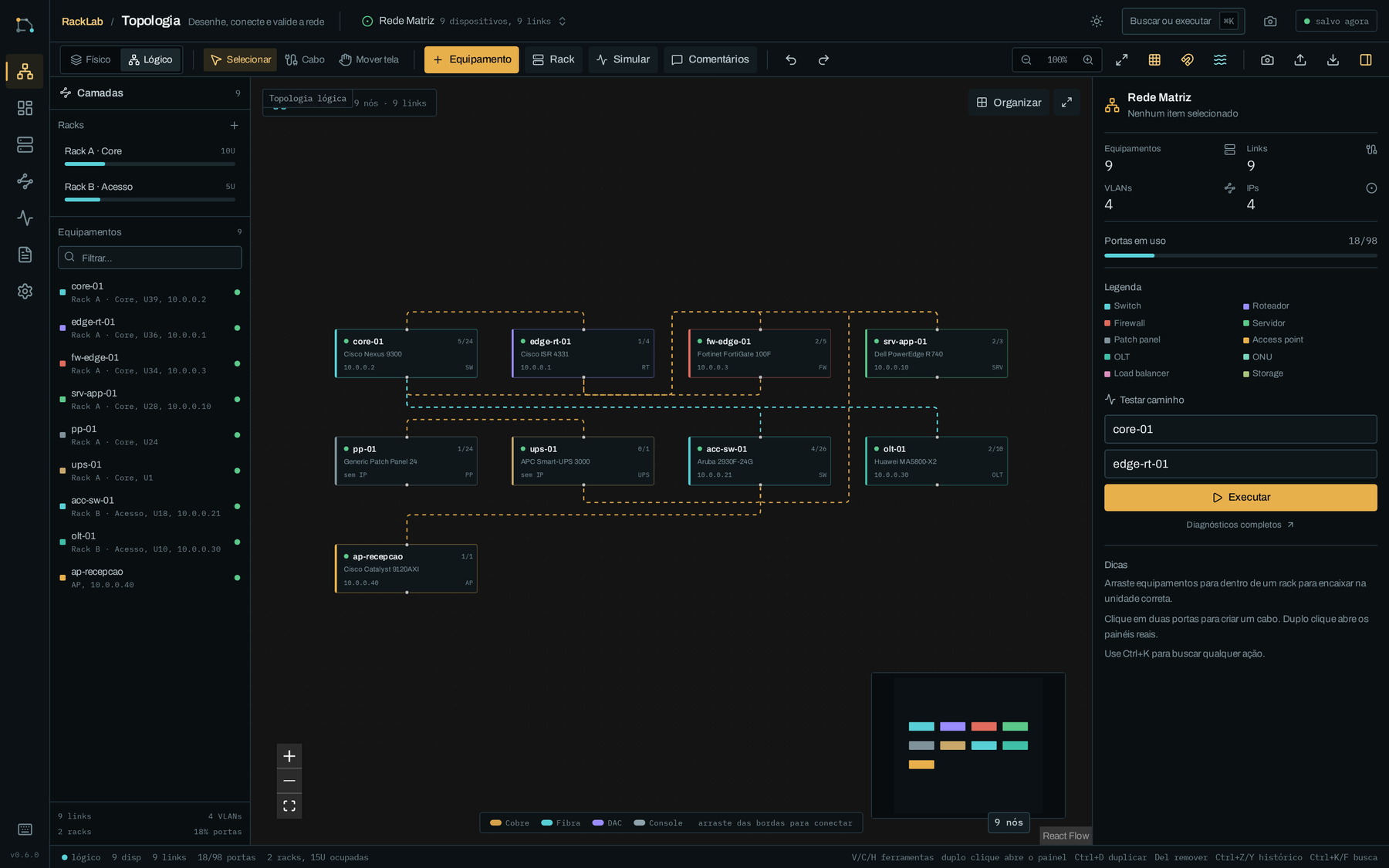Redo the last action
The image size is (1389, 868).
[x=823, y=59]
